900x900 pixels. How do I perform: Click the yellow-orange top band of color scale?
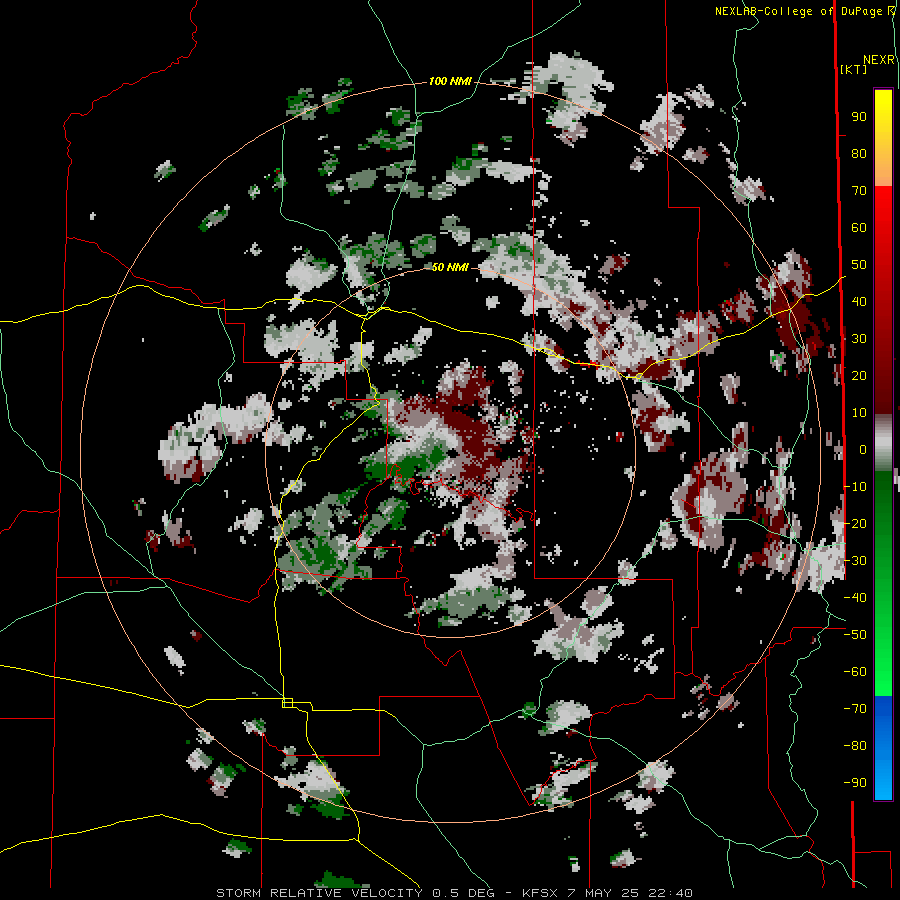click(883, 138)
